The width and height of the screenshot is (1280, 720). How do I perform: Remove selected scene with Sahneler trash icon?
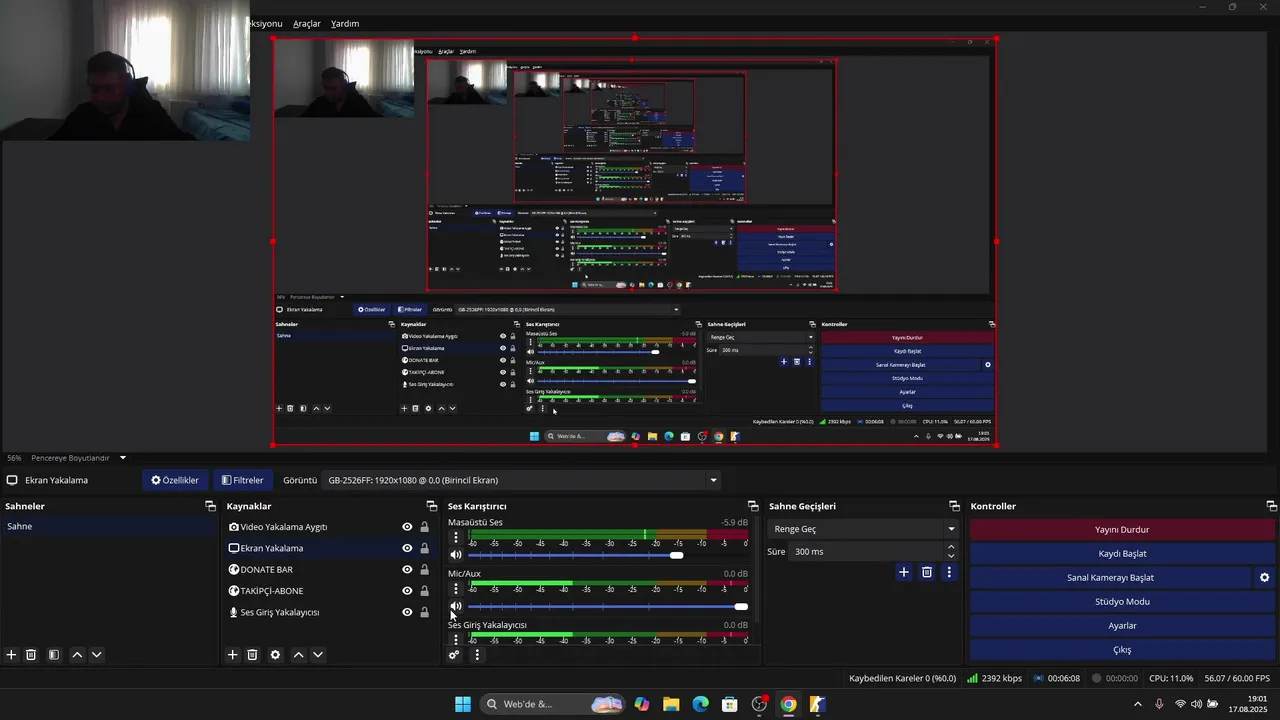[31, 655]
